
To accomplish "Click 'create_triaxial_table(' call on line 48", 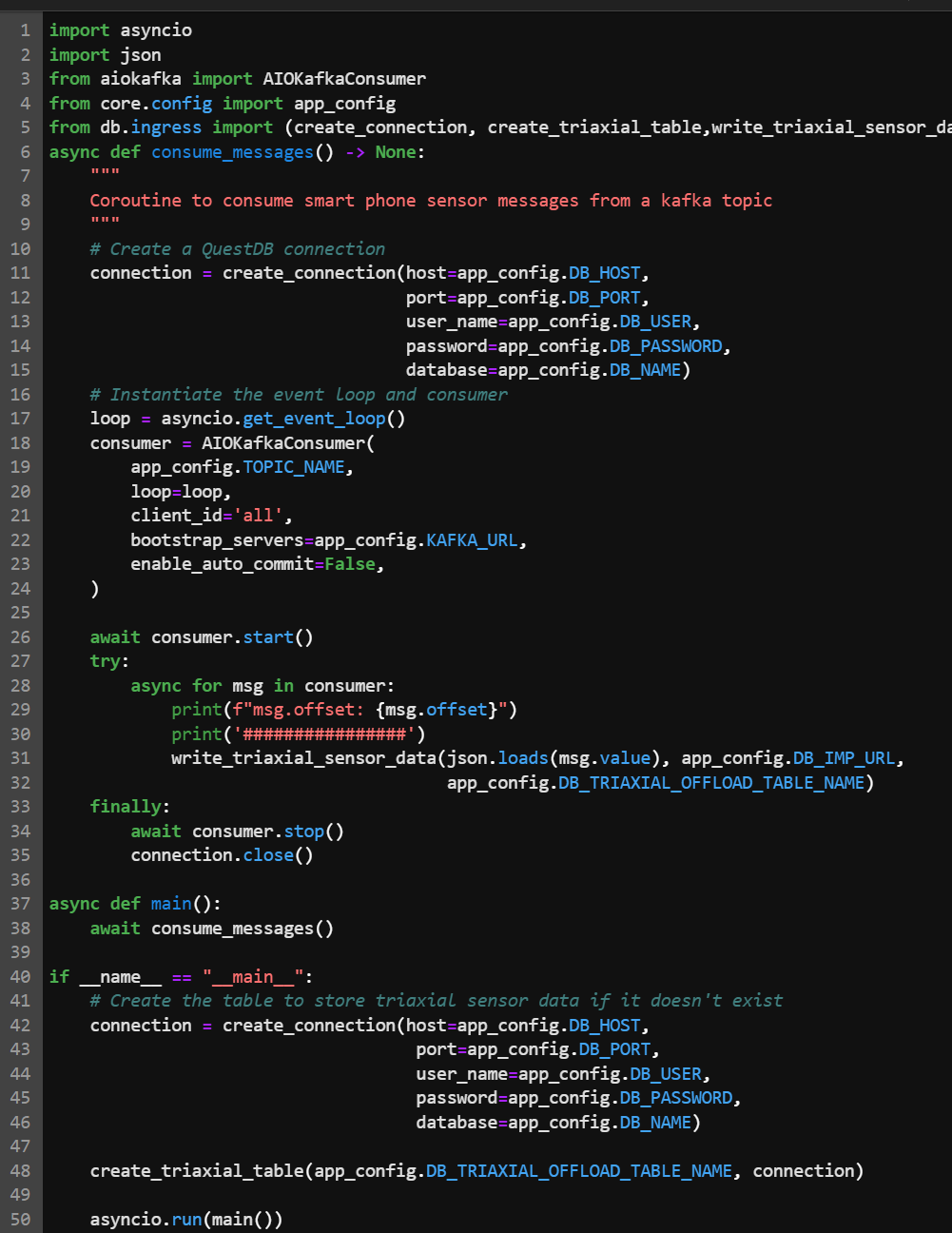I will pyautogui.click(x=202, y=1171).
